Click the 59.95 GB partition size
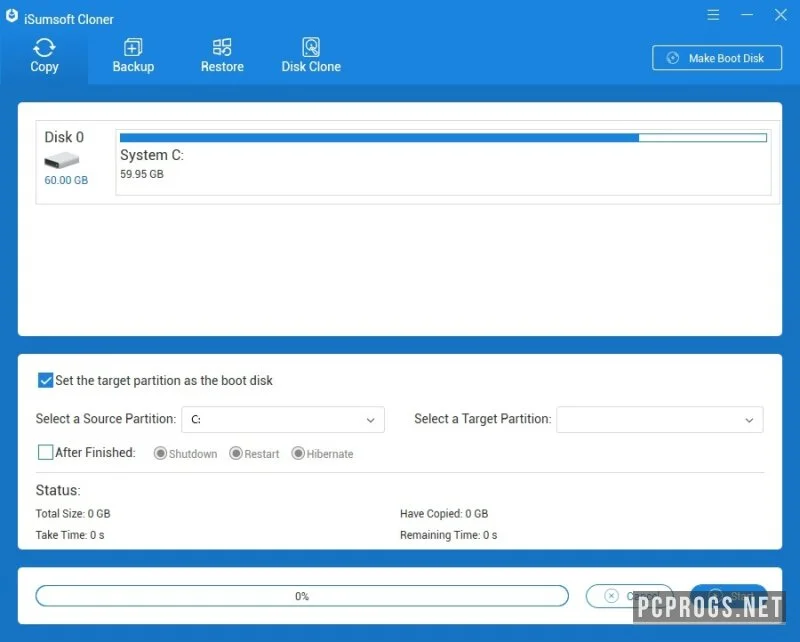Image resolution: width=800 pixels, height=642 pixels. point(142,174)
